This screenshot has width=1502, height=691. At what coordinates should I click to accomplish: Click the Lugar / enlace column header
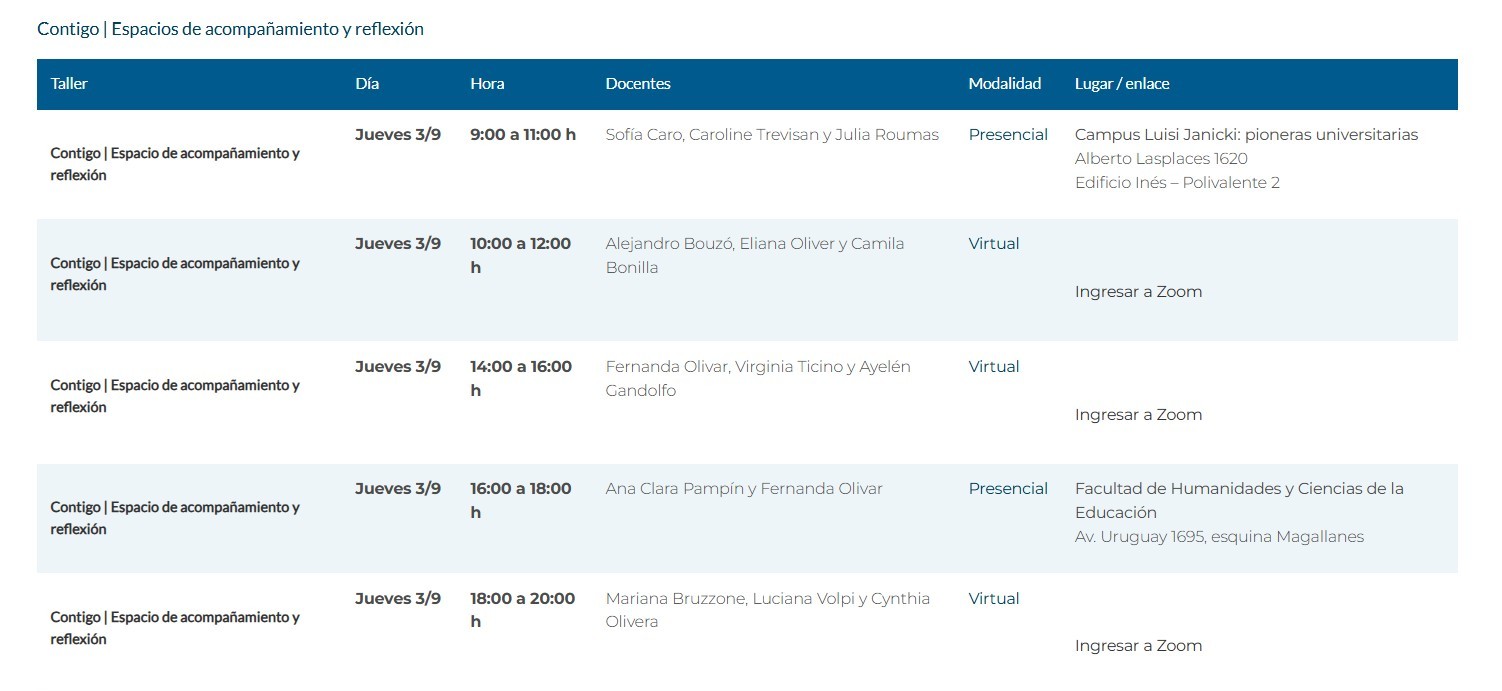tap(1122, 84)
